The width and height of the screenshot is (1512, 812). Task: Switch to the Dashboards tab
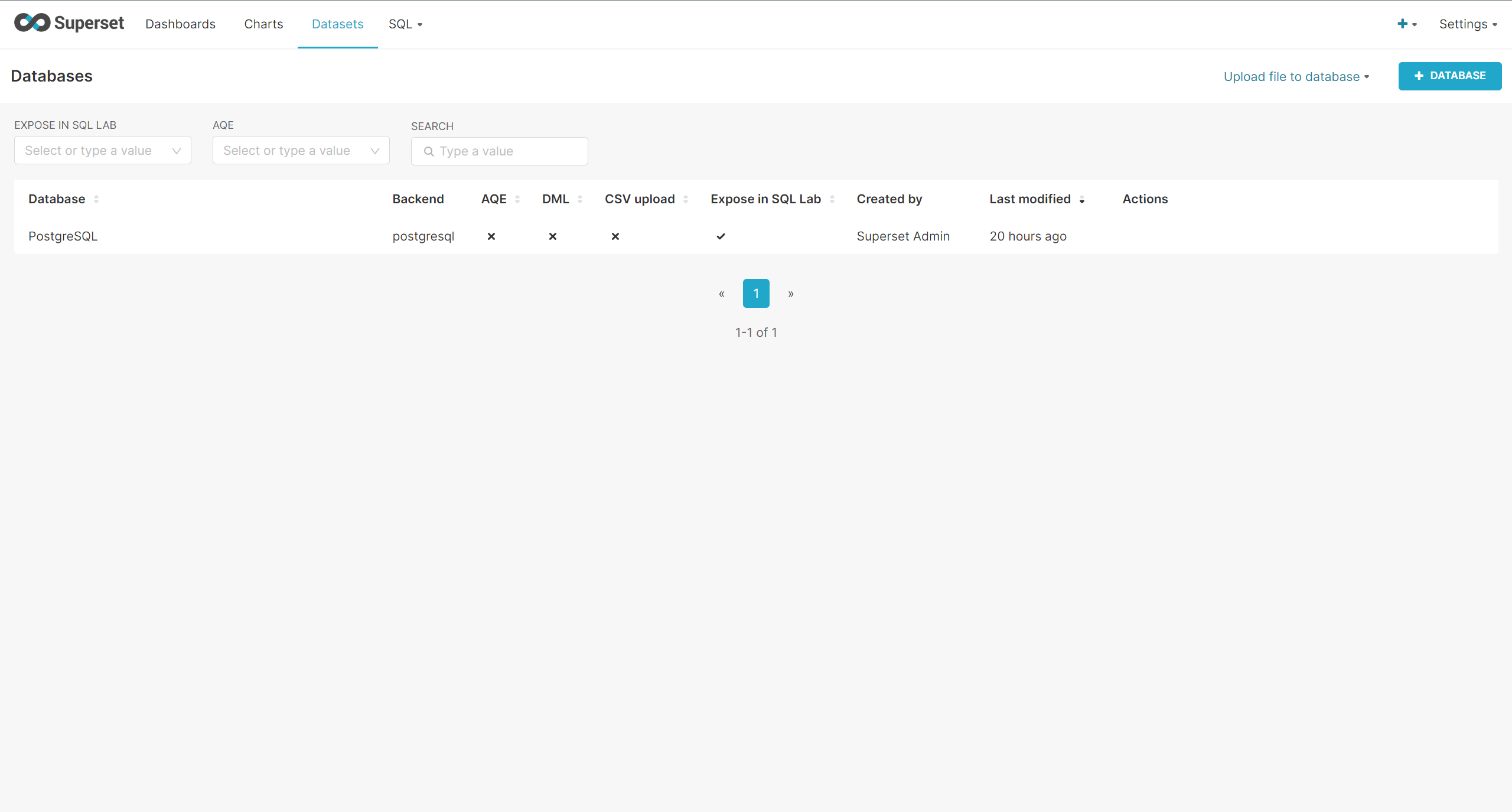pyautogui.click(x=181, y=24)
